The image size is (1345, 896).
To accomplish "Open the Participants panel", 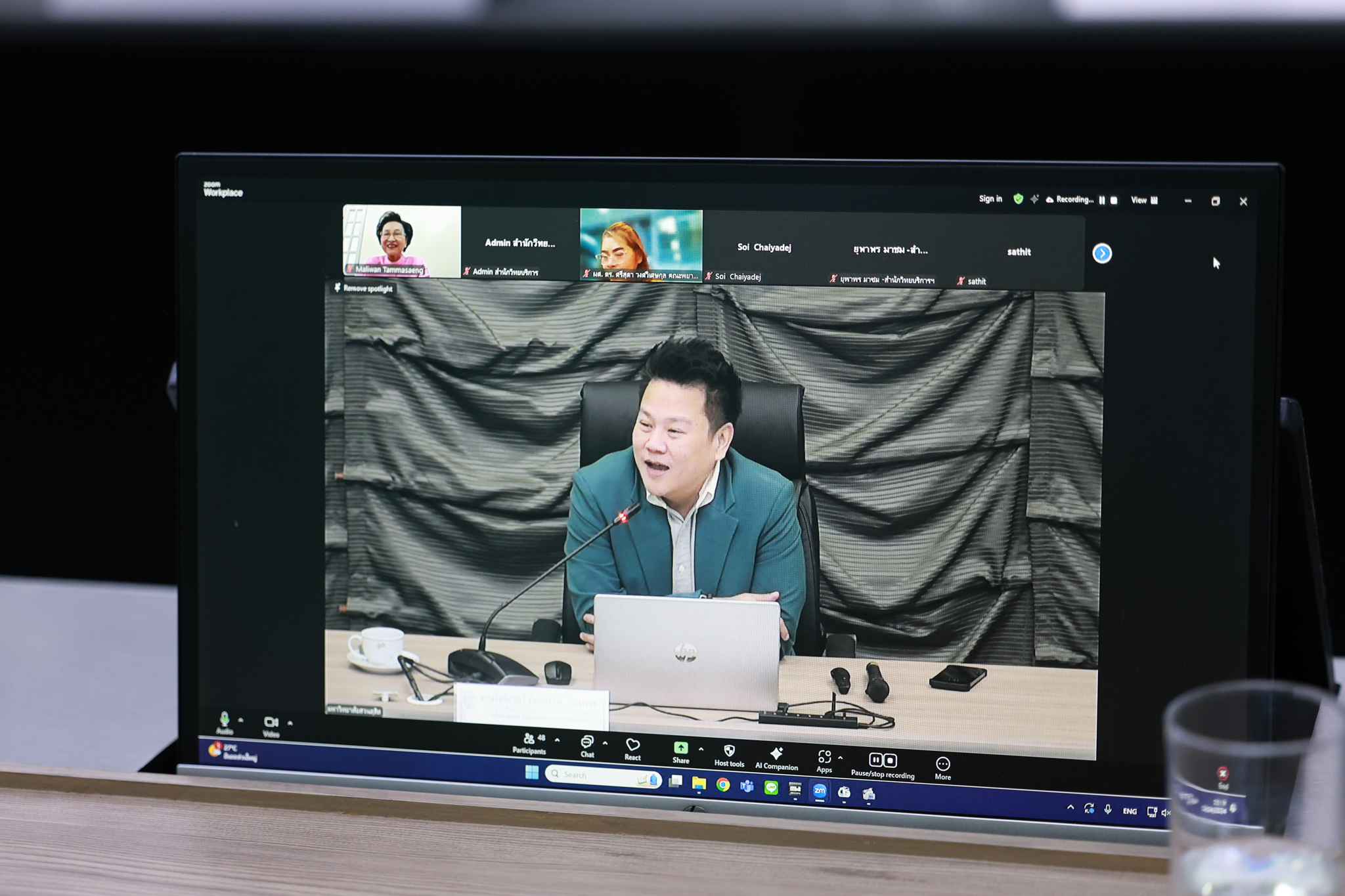I will (x=529, y=744).
